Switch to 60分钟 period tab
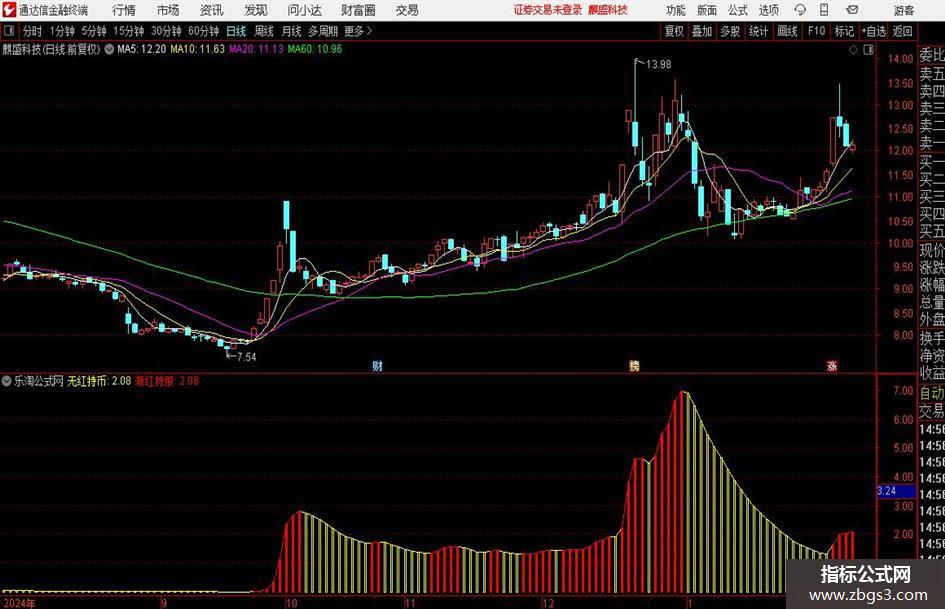This screenshot has height=609, width=945. (x=204, y=31)
